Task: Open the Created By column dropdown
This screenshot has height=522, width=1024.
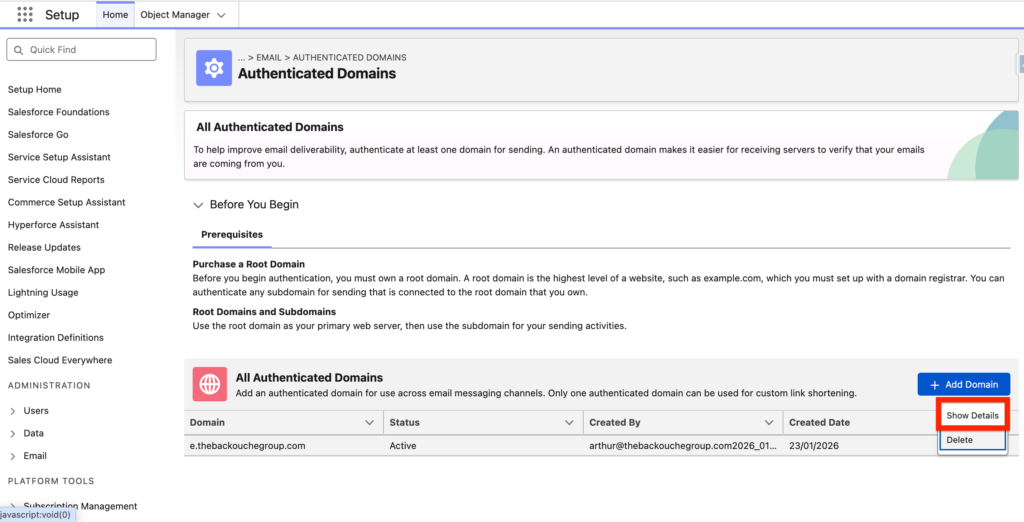Action: (x=769, y=423)
